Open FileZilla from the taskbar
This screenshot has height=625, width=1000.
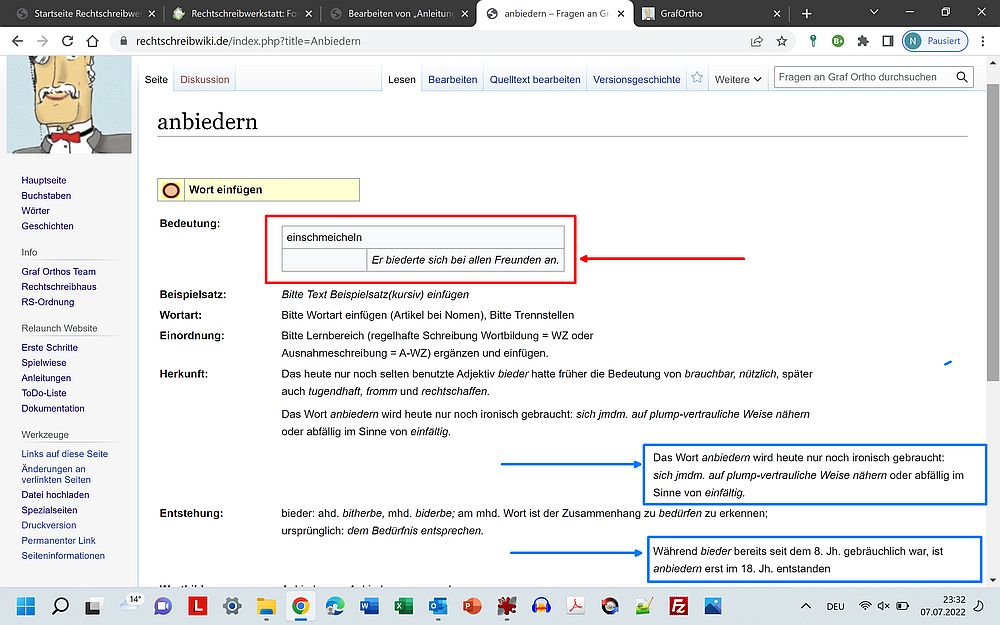coord(679,605)
